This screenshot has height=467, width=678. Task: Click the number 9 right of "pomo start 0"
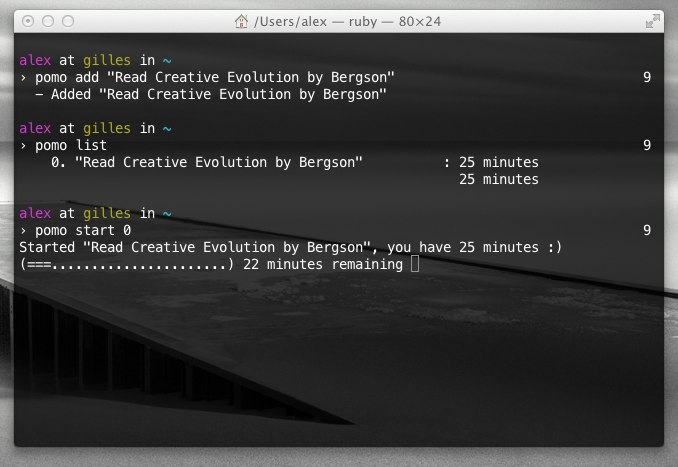tap(647, 230)
